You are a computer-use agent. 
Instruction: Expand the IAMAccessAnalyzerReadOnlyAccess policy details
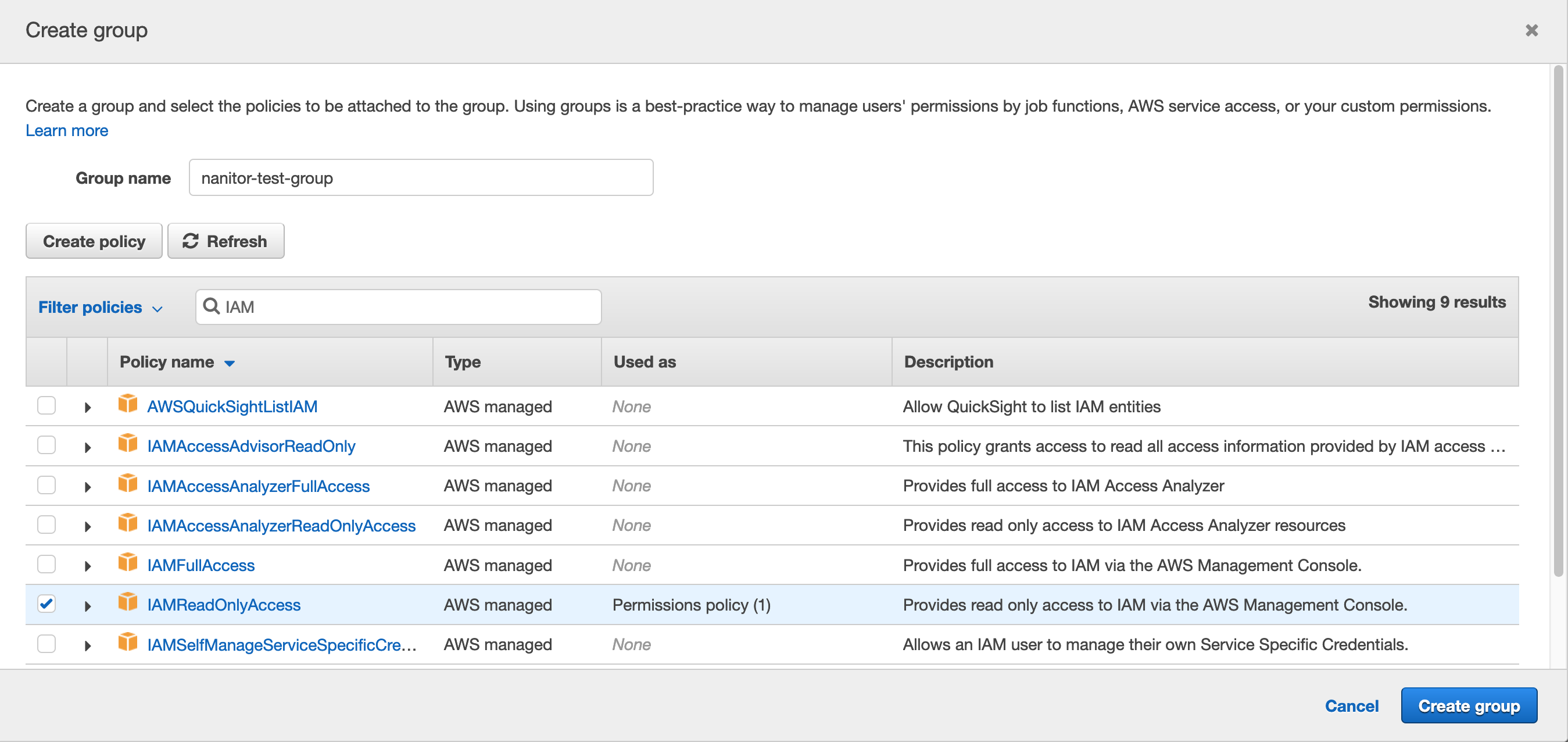pyautogui.click(x=88, y=526)
